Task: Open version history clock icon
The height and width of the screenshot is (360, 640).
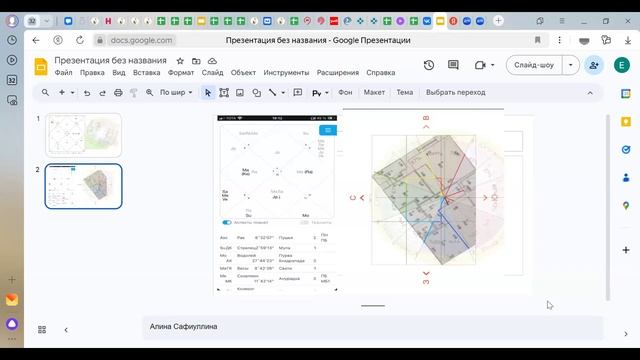Action: (x=429, y=65)
